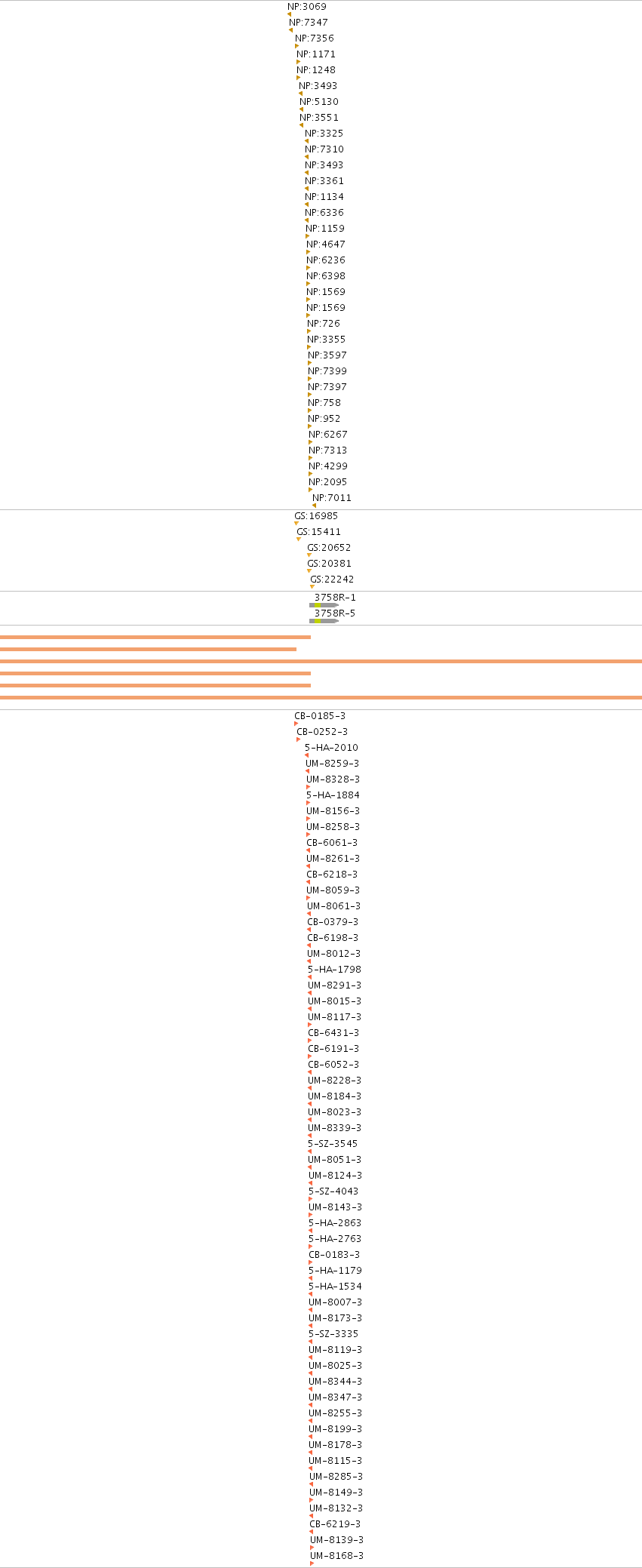
Task: Click feature NP:3361
Action: (324, 181)
